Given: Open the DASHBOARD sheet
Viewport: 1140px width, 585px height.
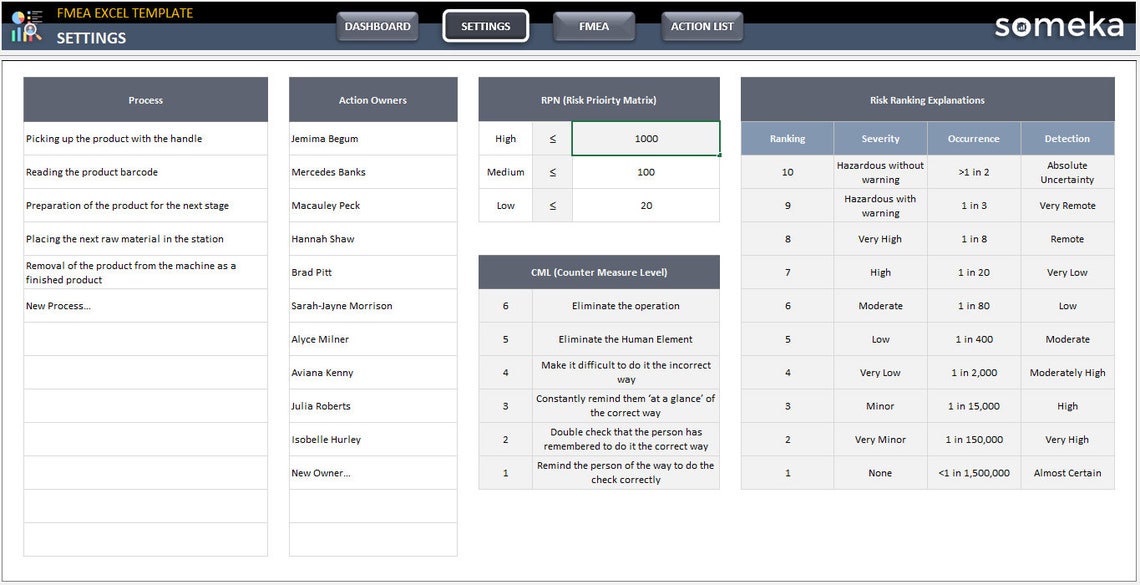Looking at the screenshot, I should pyautogui.click(x=377, y=27).
